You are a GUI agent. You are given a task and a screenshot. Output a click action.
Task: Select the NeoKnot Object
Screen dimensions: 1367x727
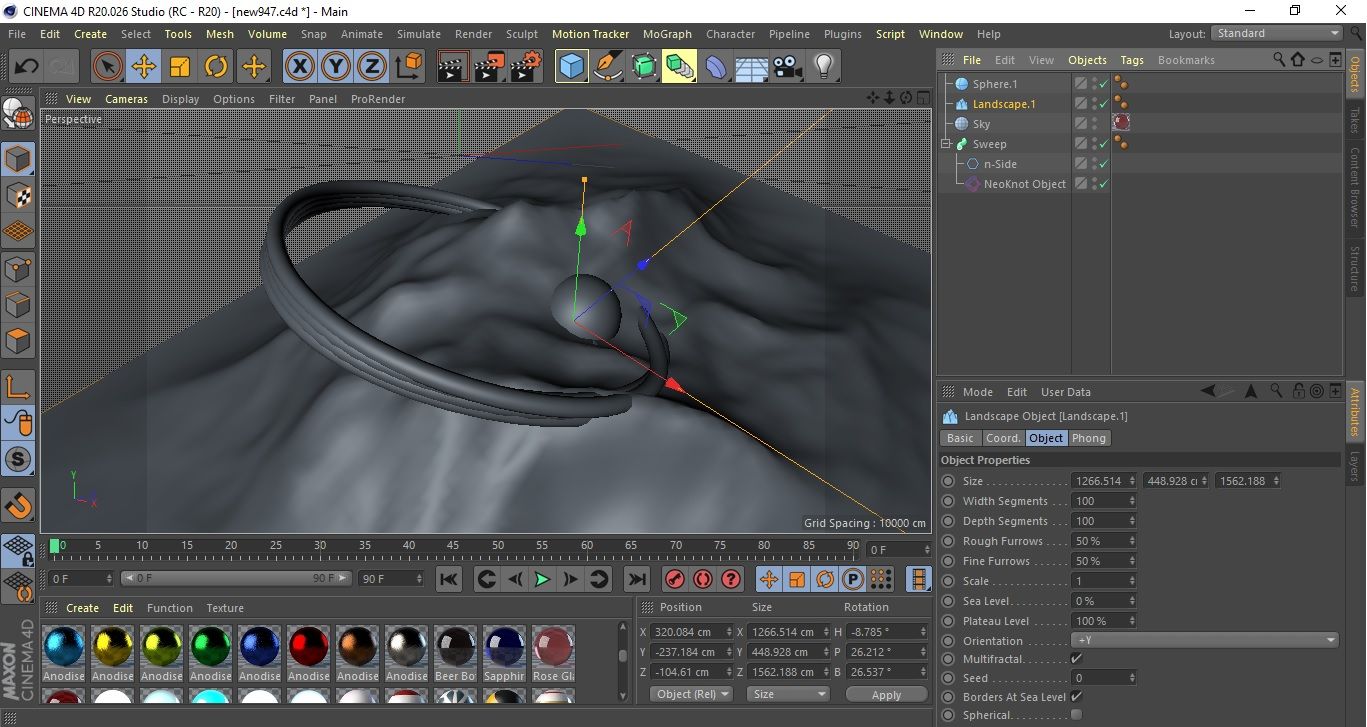point(1024,184)
